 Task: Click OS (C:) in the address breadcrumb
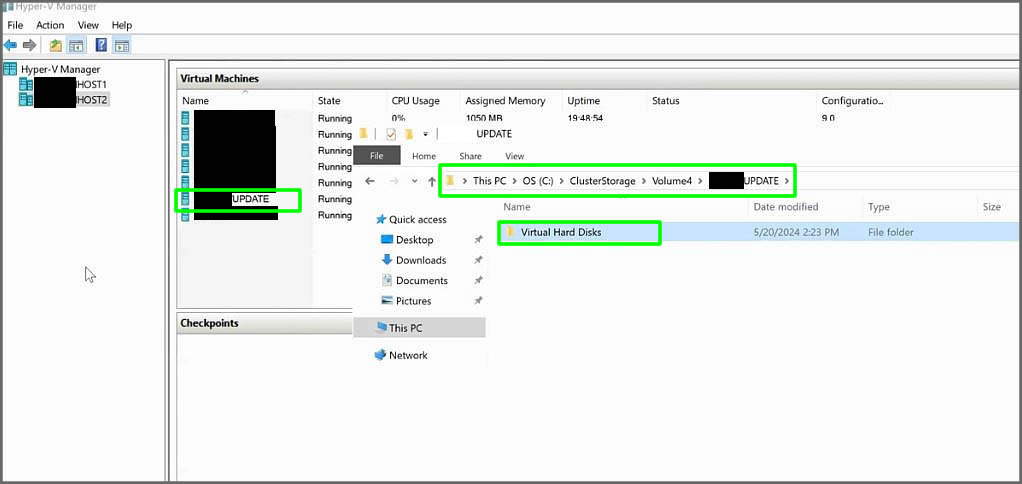tap(538, 181)
